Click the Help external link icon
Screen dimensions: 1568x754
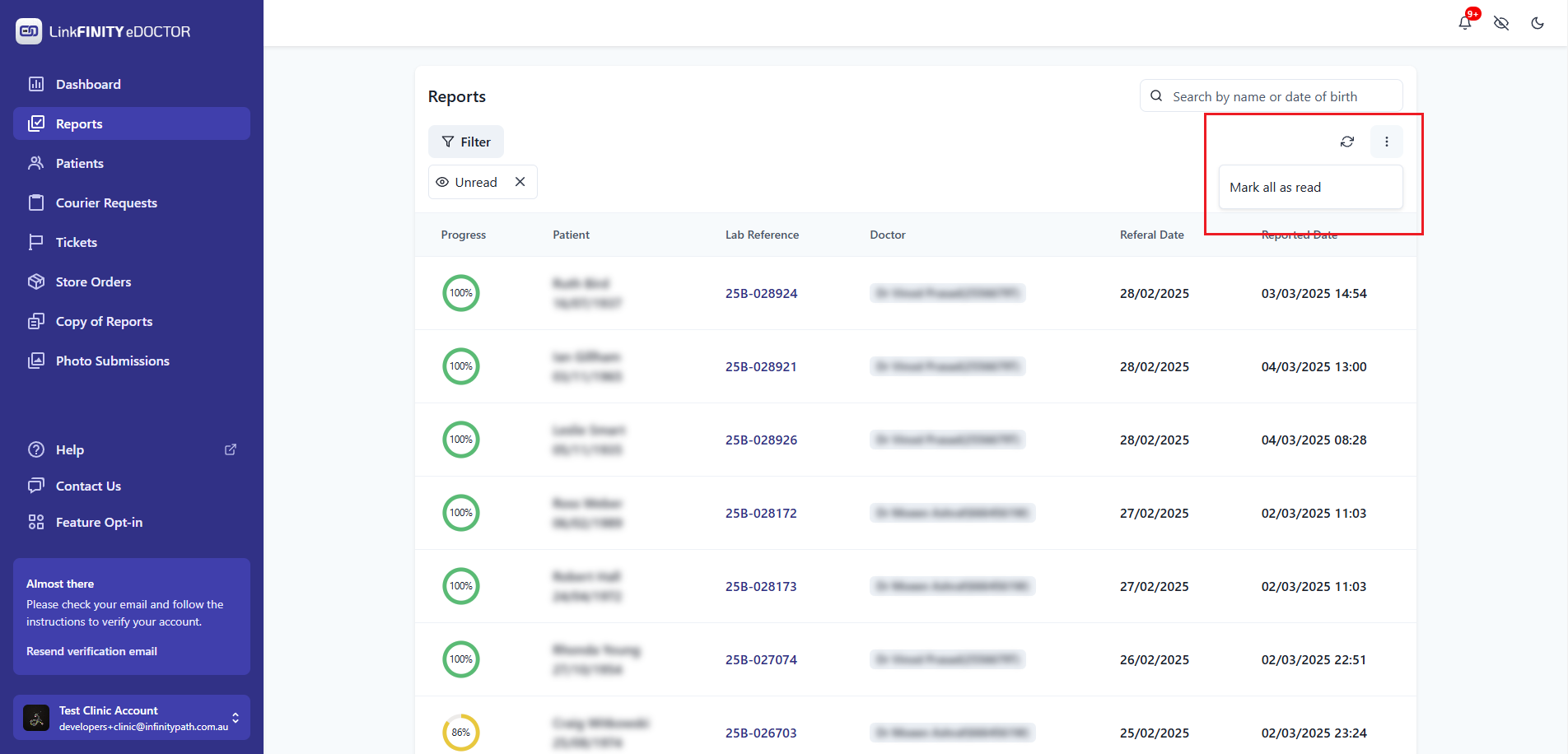[231, 449]
